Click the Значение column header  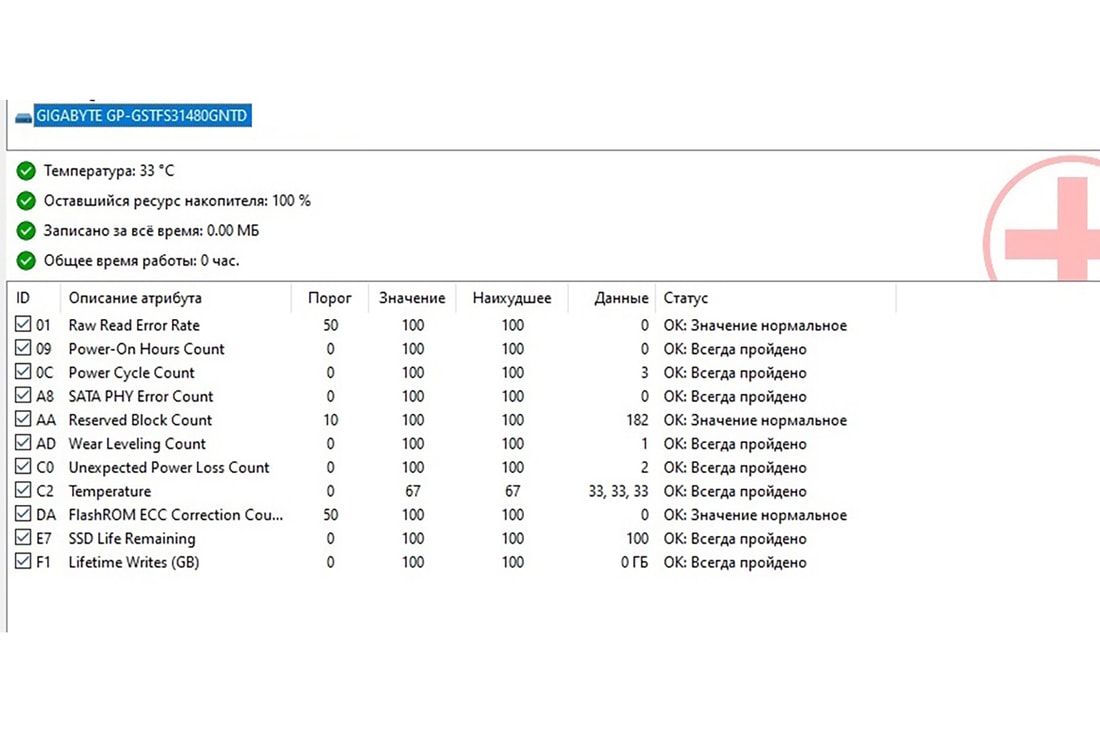(412, 298)
